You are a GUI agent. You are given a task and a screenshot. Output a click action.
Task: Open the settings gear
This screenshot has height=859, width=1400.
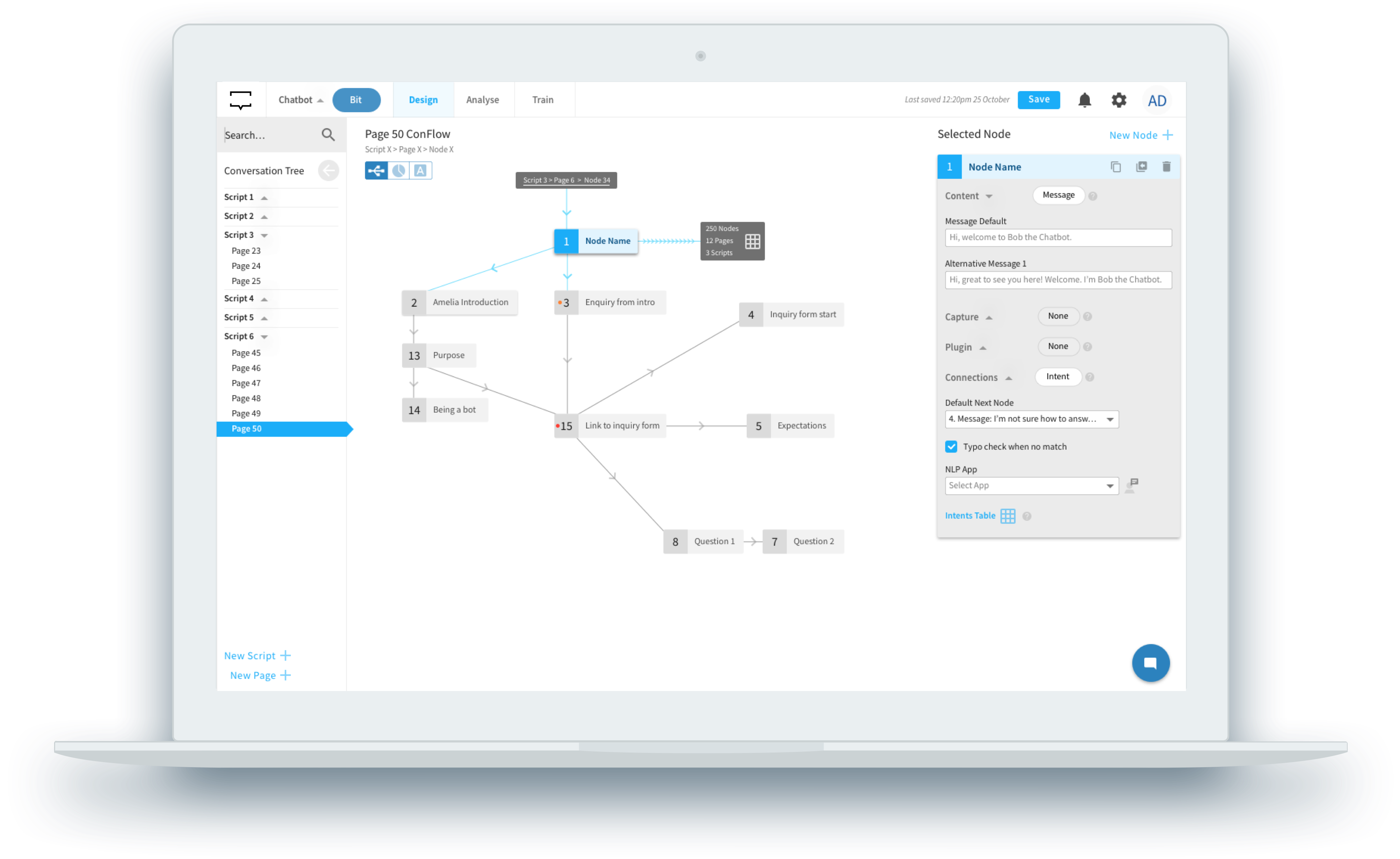(x=1119, y=100)
